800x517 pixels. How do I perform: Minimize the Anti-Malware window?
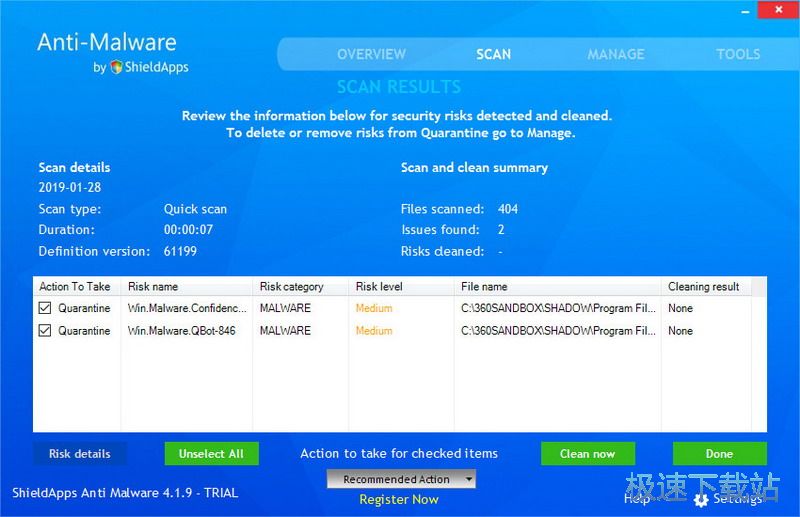point(745,11)
